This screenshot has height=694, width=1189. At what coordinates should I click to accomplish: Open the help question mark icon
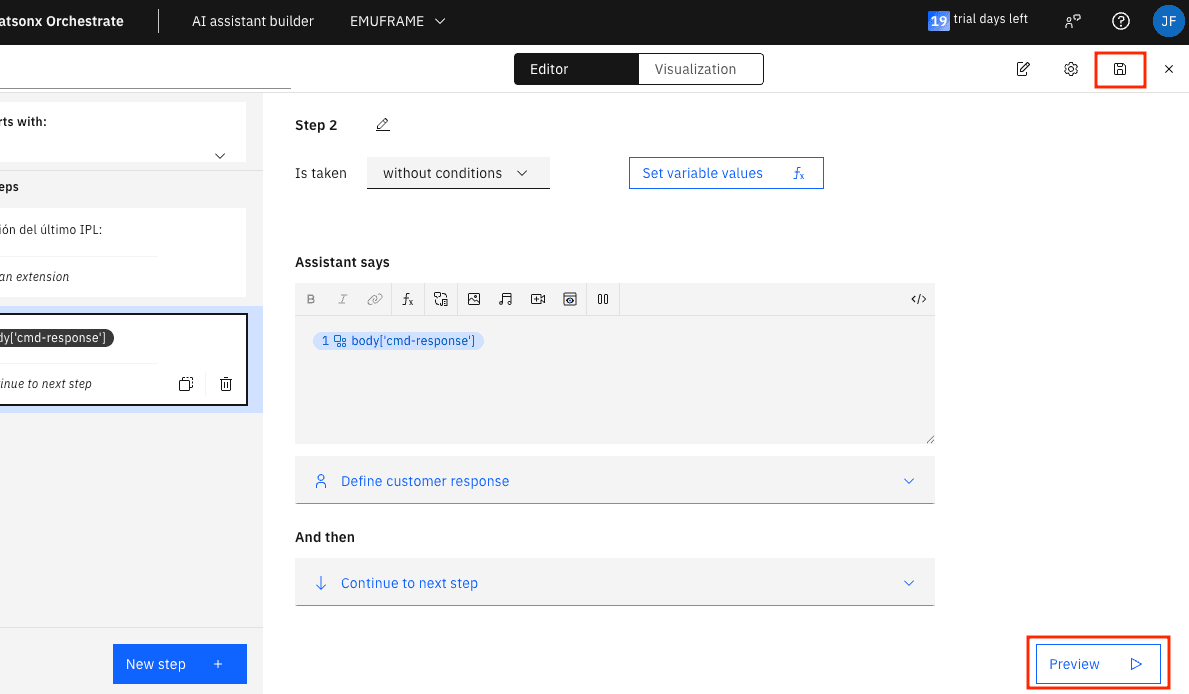pos(1121,21)
